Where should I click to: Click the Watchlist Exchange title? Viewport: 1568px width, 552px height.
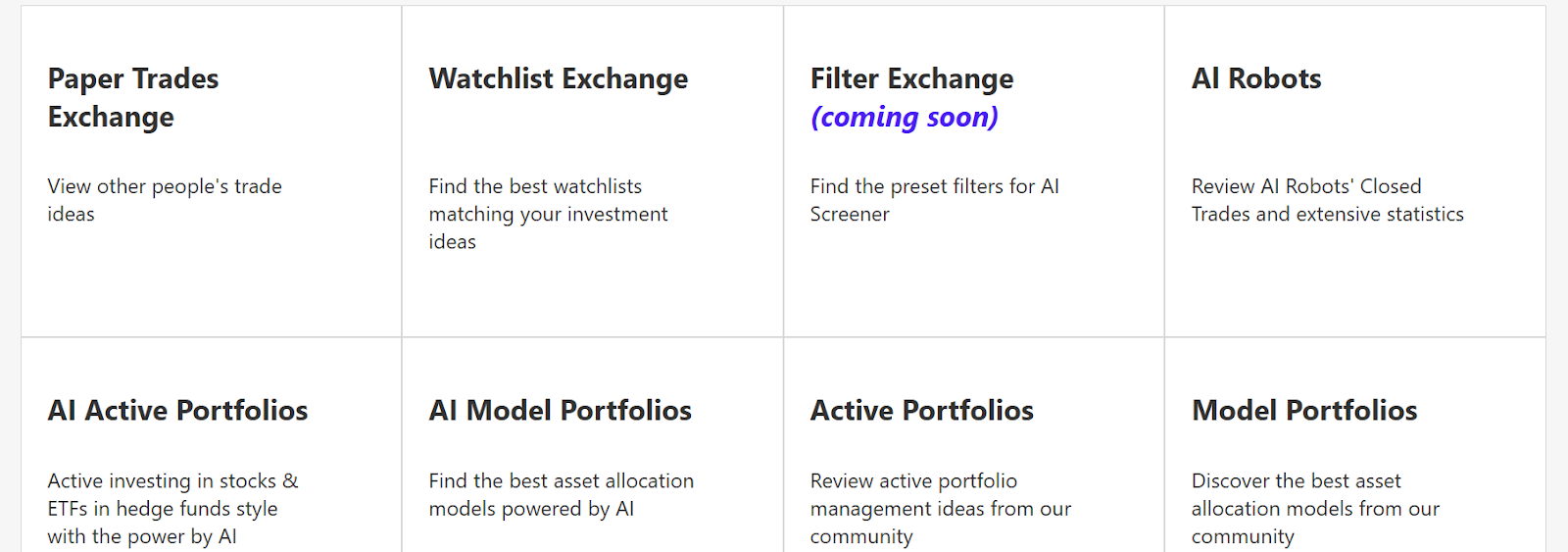[x=559, y=78]
